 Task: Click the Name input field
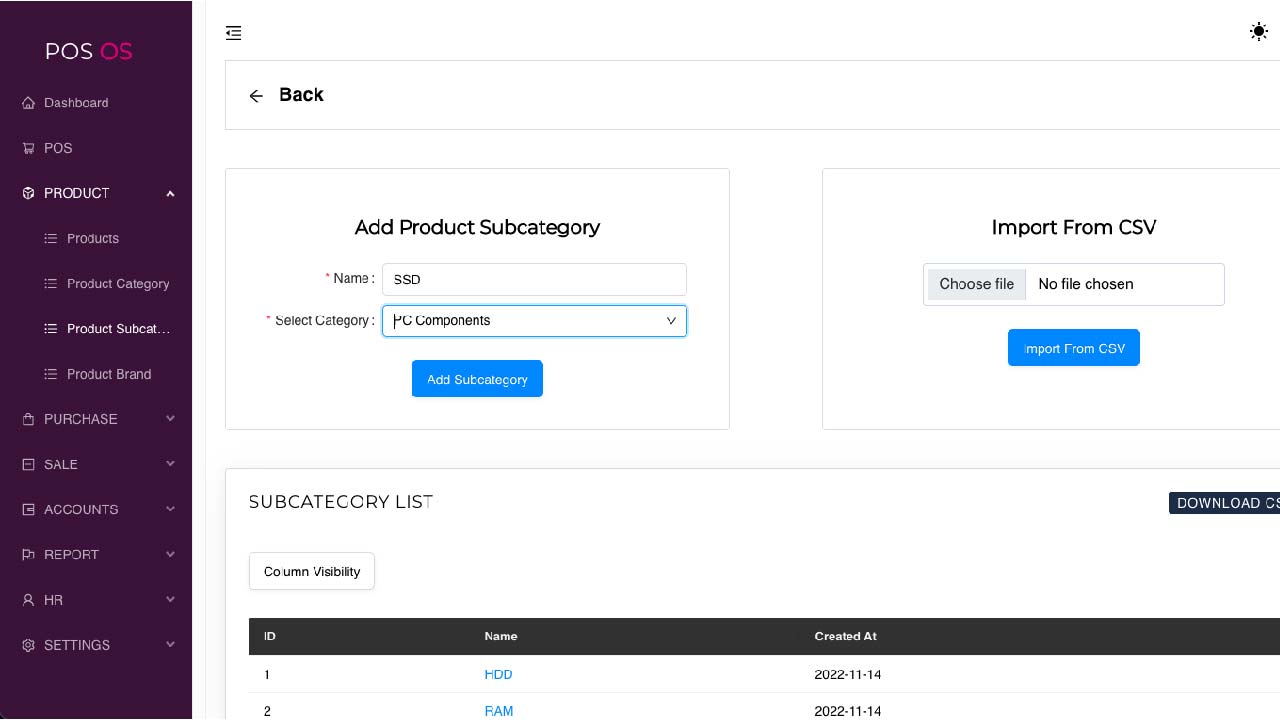click(x=534, y=280)
